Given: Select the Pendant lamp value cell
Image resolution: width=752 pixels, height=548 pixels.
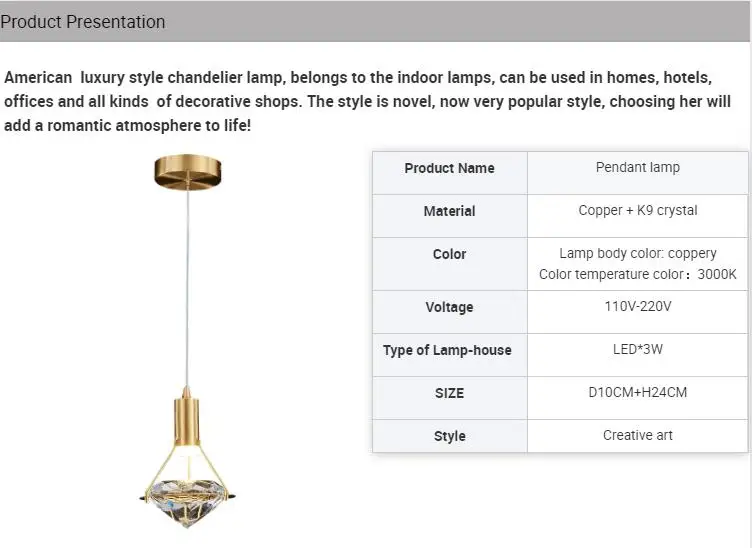Looking at the screenshot, I should coord(637,168).
